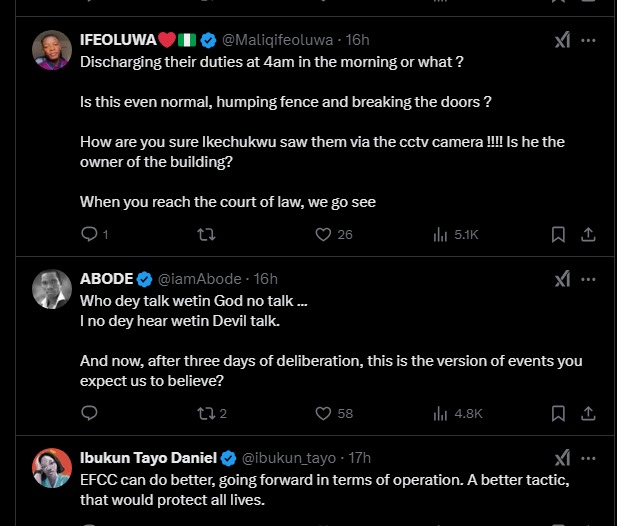The image size is (617, 526).
Task: Open Grok icon on IFEOLUWA's tweet
Action: (x=563, y=40)
